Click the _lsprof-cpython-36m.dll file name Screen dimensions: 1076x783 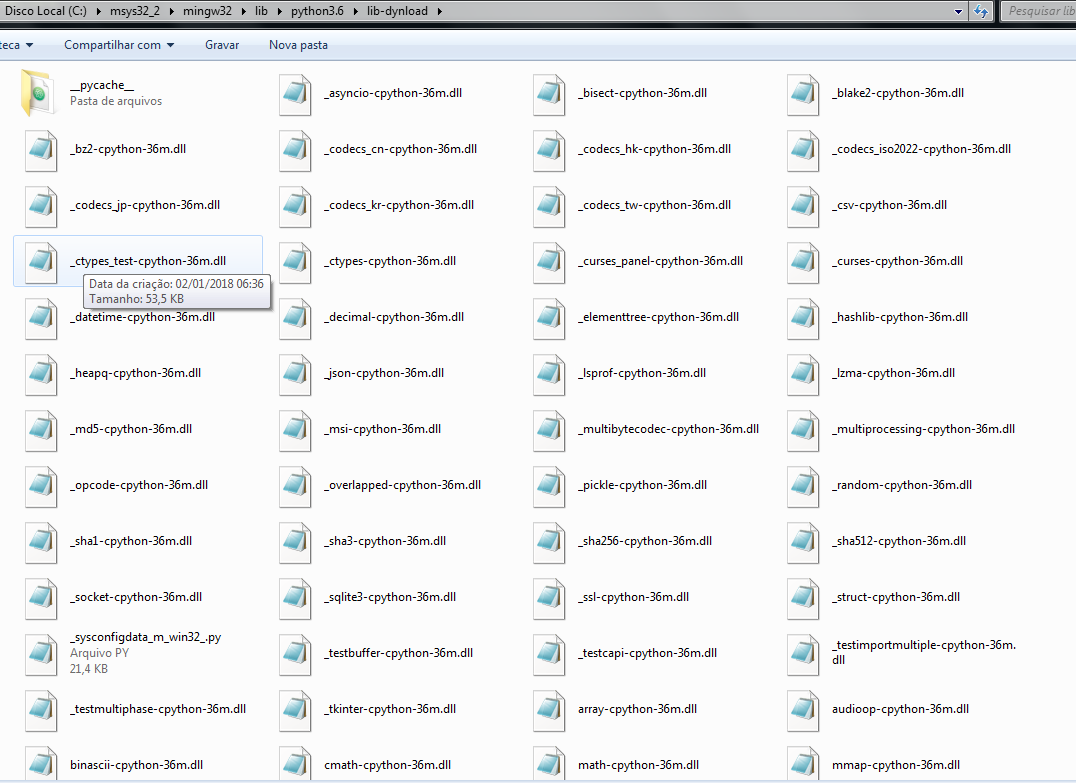642,373
